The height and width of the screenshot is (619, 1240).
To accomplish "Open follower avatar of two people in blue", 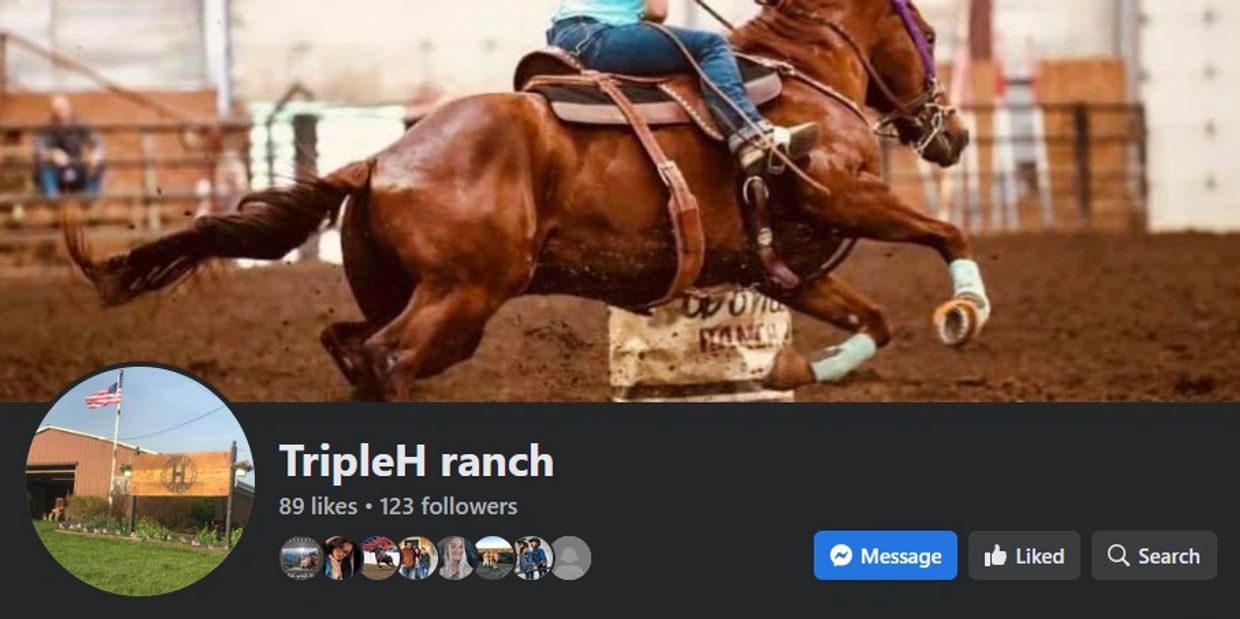I will pyautogui.click(x=532, y=558).
